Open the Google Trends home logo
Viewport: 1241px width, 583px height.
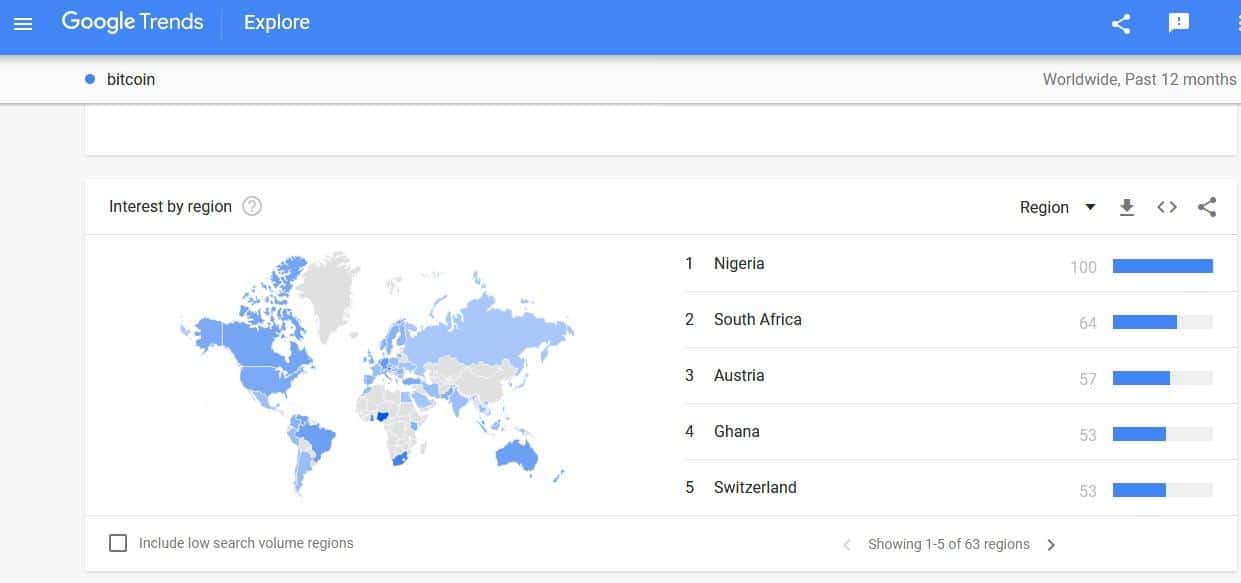coord(132,22)
